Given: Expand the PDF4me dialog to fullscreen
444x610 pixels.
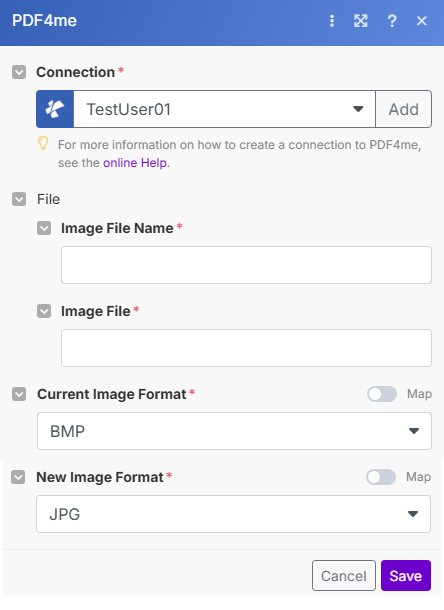Looking at the screenshot, I should pos(361,21).
